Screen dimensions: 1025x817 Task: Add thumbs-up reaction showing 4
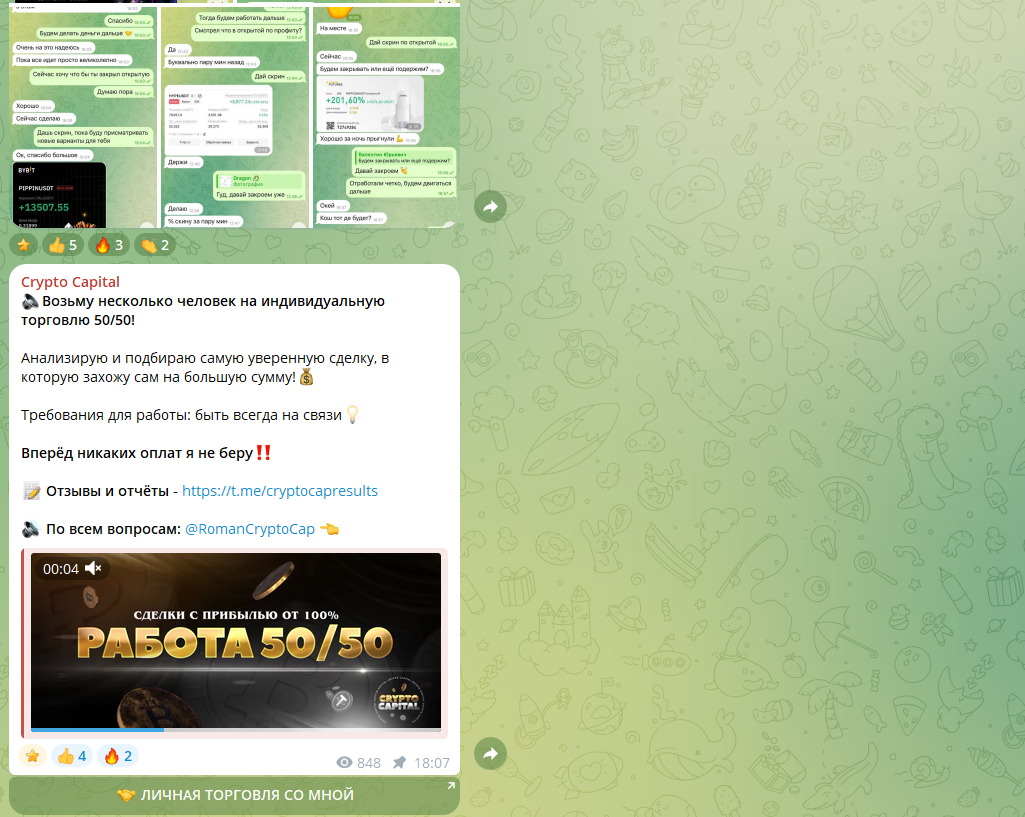(72, 756)
